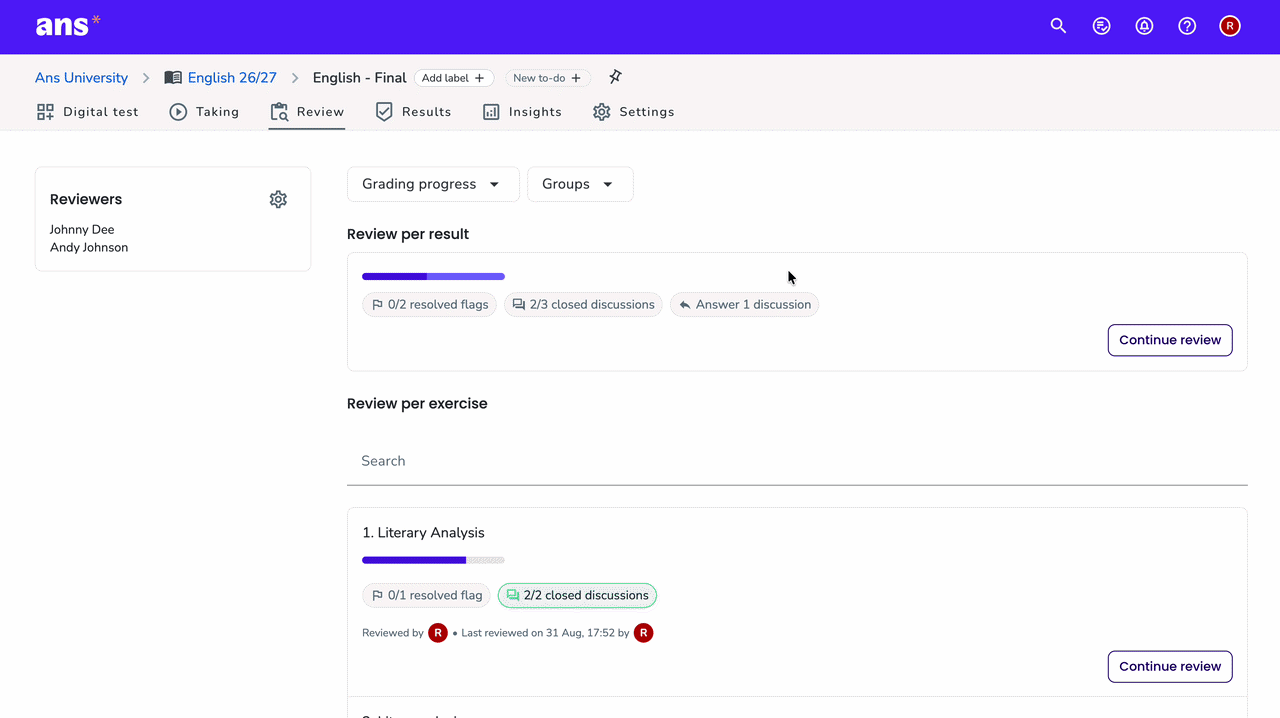Click Continue review under Review per result
This screenshot has width=1280, height=718.
coord(1170,340)
